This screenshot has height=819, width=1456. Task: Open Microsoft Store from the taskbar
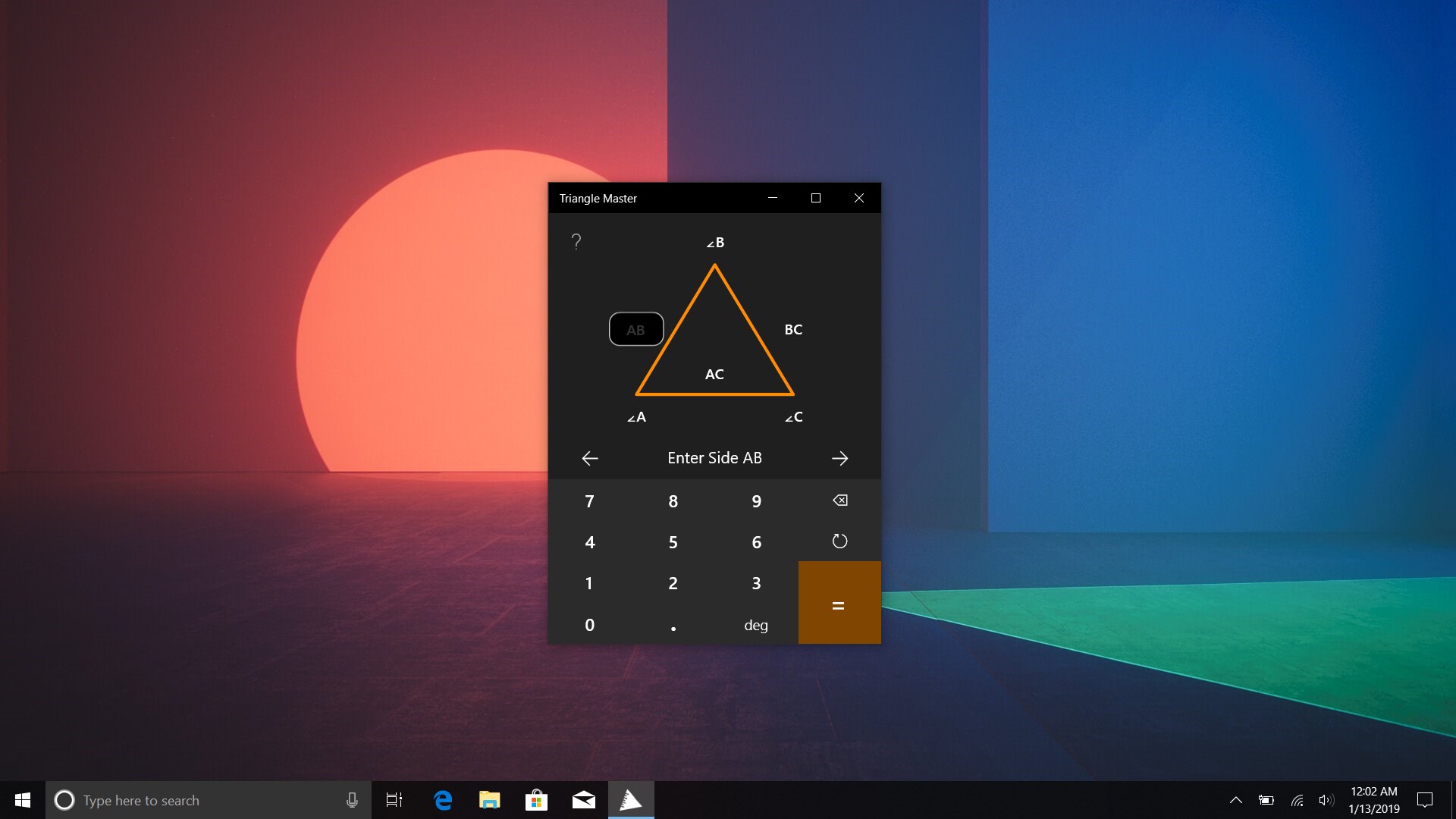pyautogui.click(x=536, y=800)
